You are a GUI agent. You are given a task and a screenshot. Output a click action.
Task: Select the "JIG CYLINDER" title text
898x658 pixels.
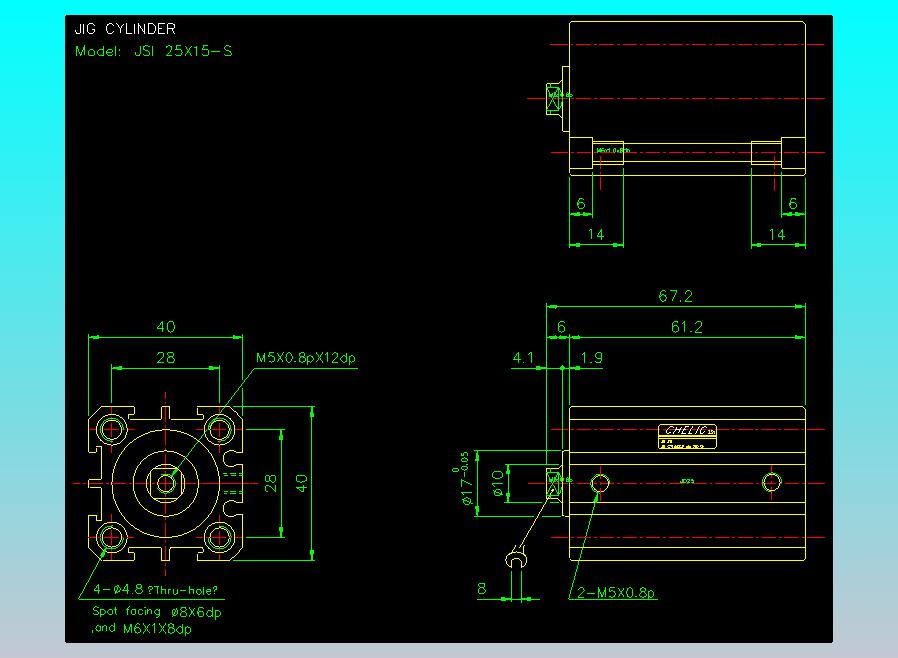(x=125, y=29)
